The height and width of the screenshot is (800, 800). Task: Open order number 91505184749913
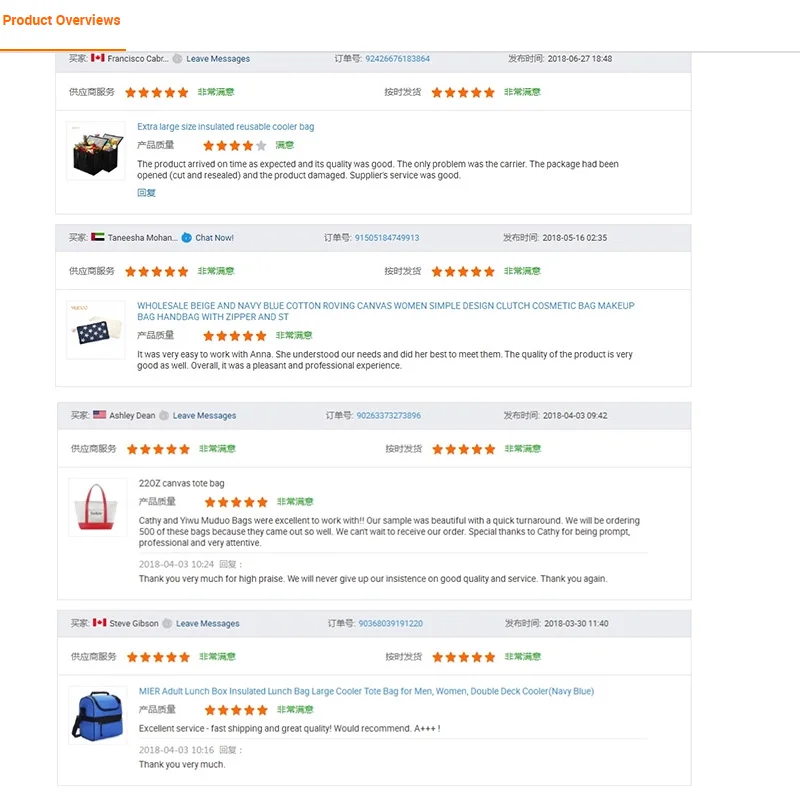click(386, 238)
